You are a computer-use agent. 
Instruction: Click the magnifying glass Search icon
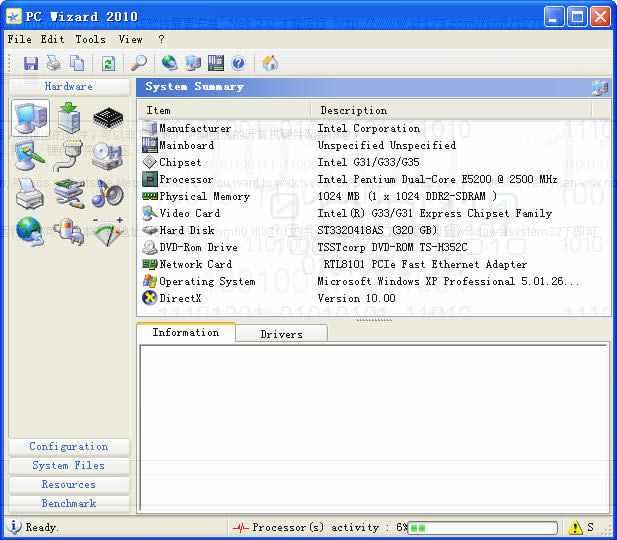pyautogui.click(x=139, y=63)
